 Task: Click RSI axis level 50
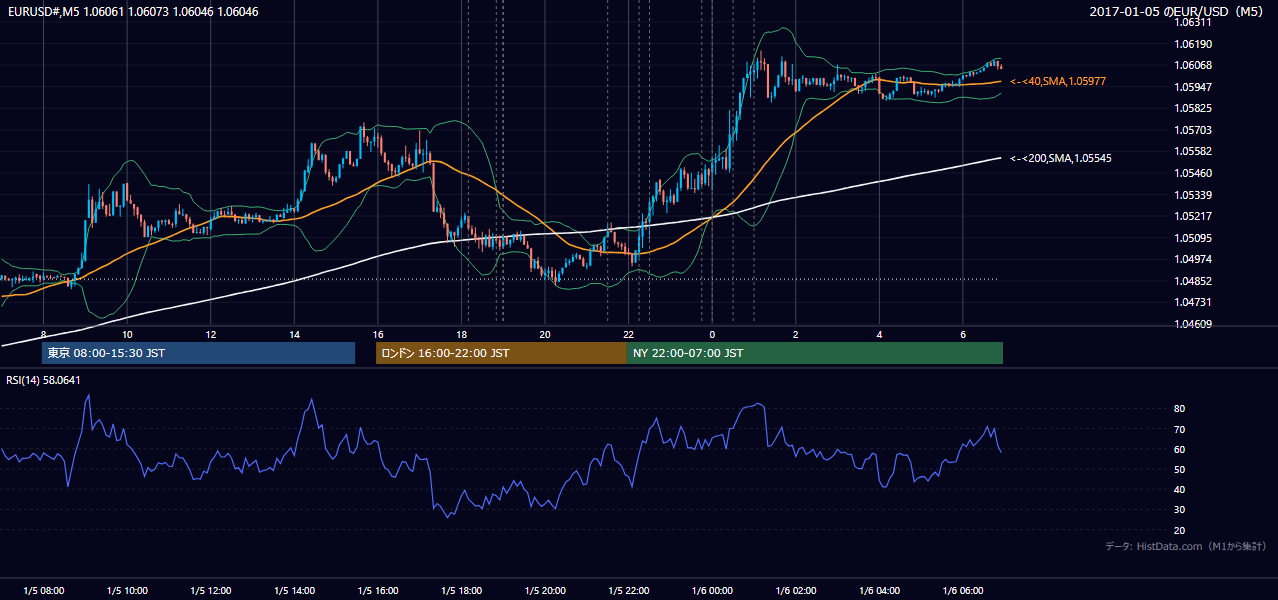pos(1180,469)
